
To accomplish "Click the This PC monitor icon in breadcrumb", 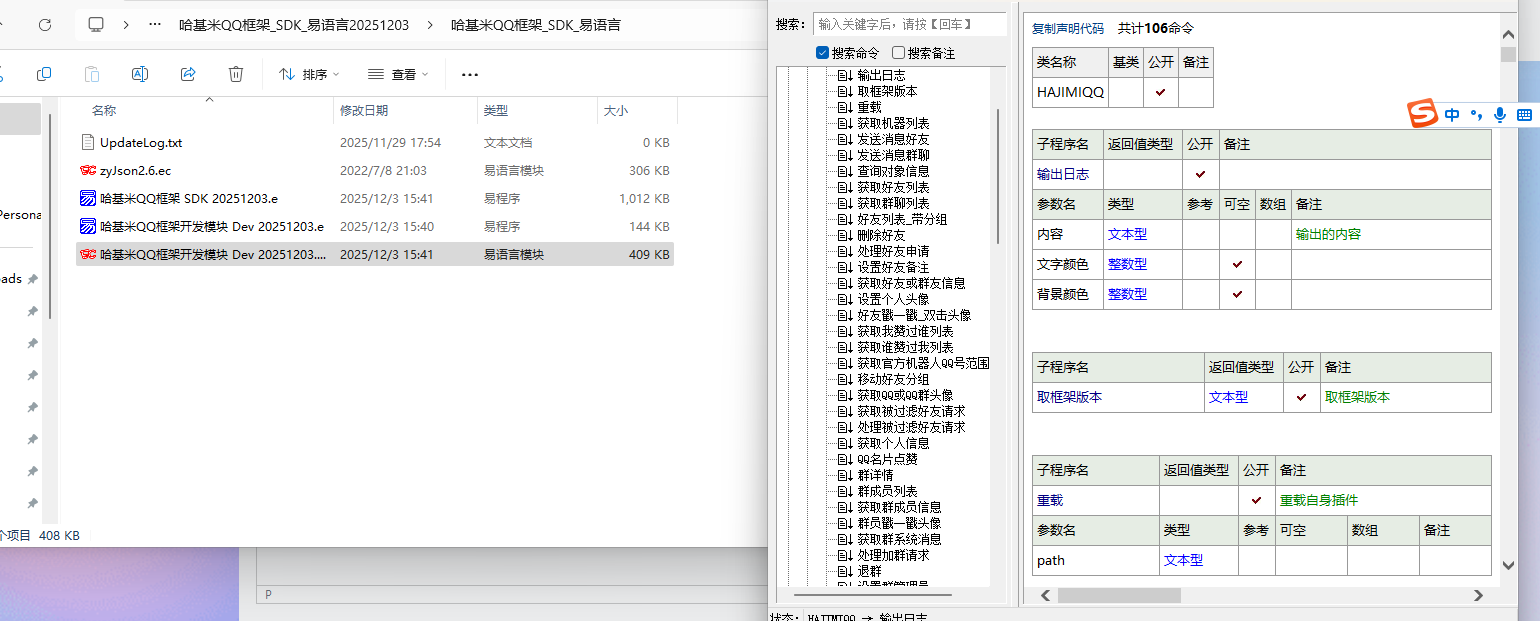I will pos(96,25).
